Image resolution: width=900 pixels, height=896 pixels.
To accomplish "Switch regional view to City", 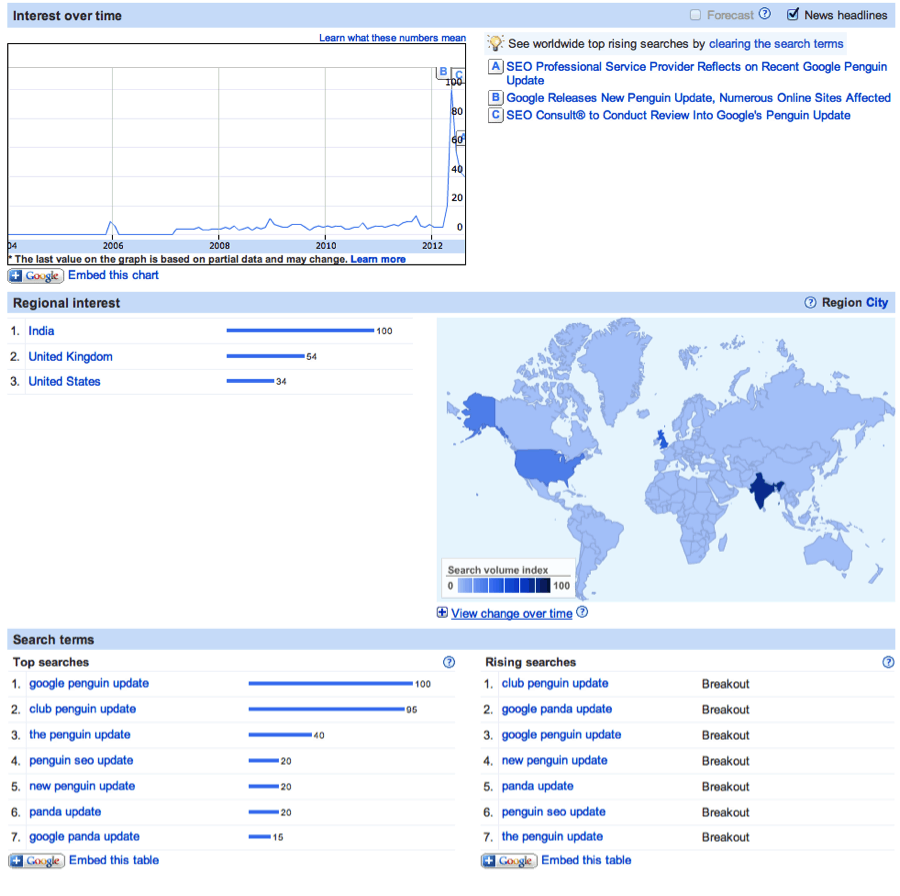I will tap(876, 302).
